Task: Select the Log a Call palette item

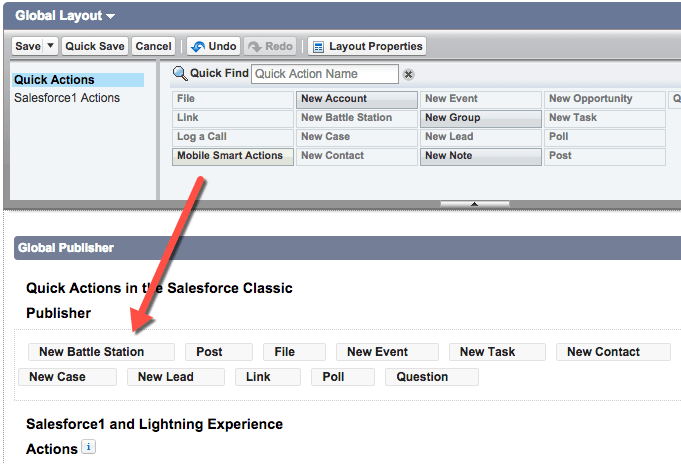Action: (233, 137)
